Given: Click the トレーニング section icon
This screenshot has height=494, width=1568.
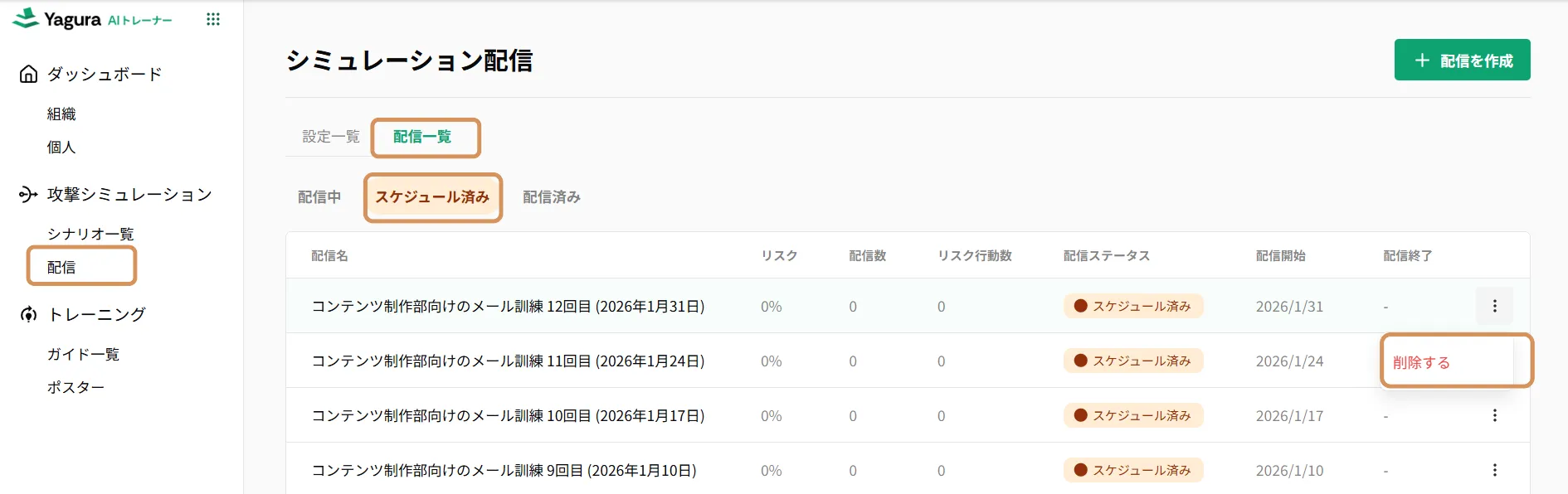Looking at the screenshot, I should 28,315.
